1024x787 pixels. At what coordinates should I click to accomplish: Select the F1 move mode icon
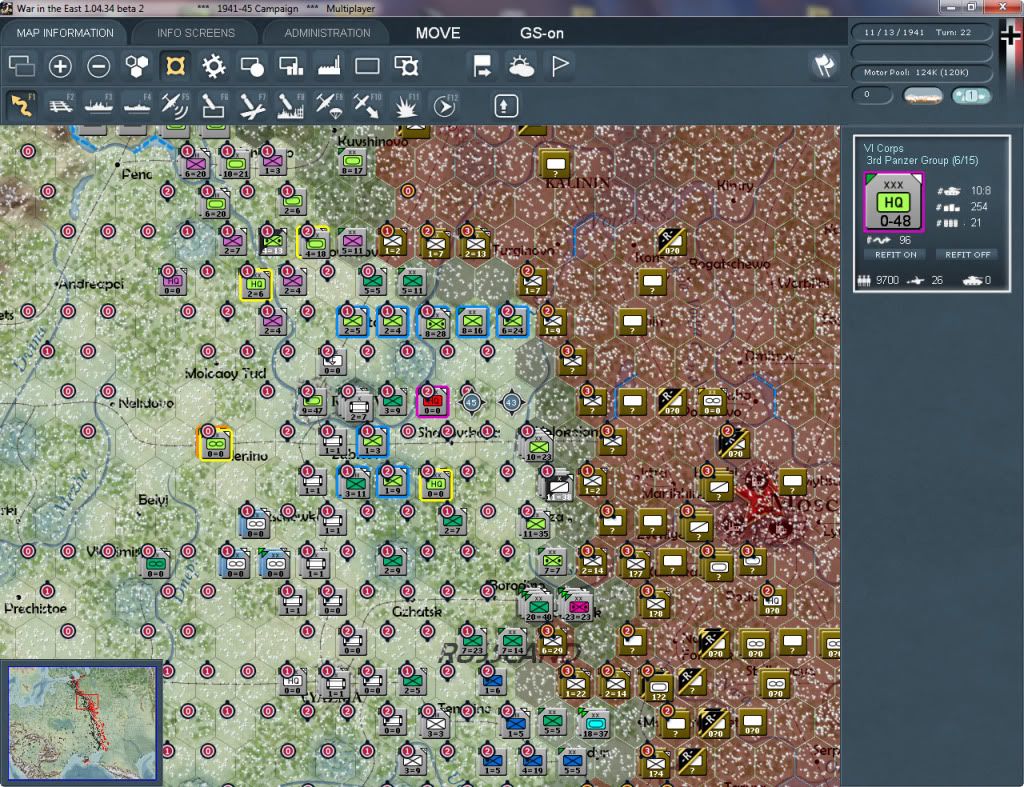point(22,105)
